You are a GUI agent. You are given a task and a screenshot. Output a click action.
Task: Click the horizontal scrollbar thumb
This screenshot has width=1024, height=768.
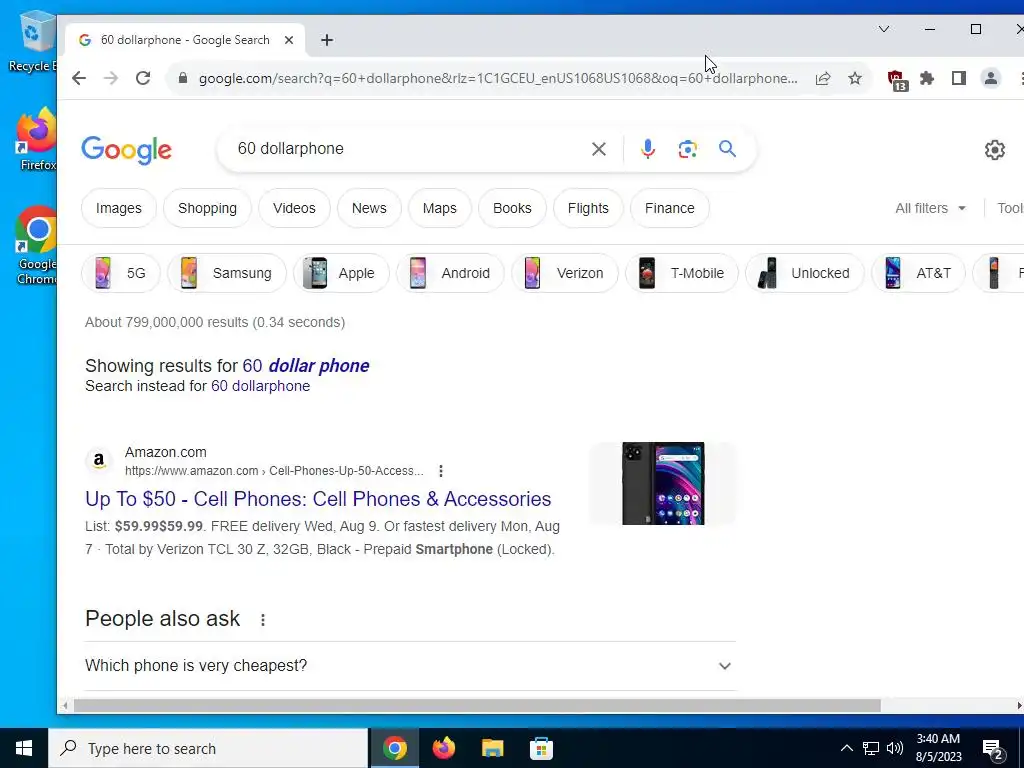[477, 706]
